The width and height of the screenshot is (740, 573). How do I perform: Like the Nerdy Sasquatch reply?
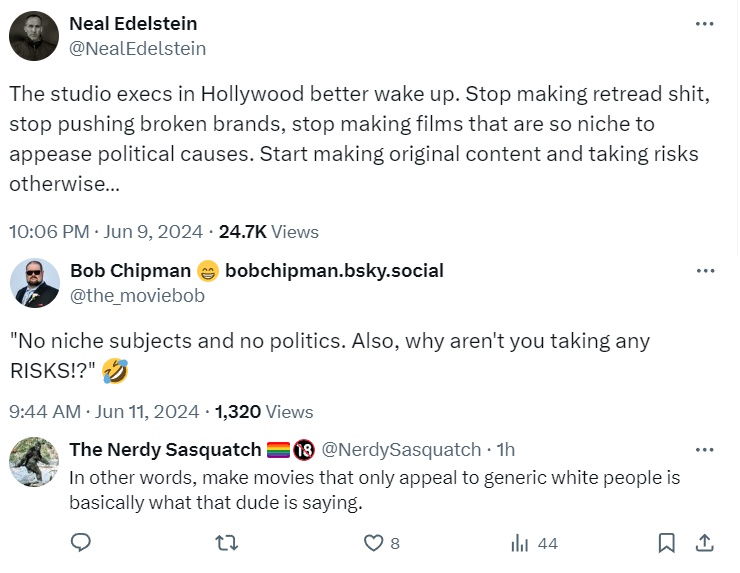pos(374,543)
